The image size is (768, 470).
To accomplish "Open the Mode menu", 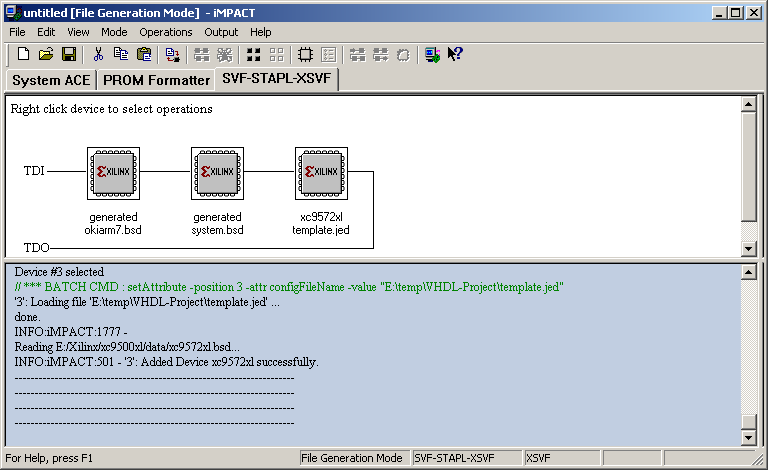I will coord(114,32).
